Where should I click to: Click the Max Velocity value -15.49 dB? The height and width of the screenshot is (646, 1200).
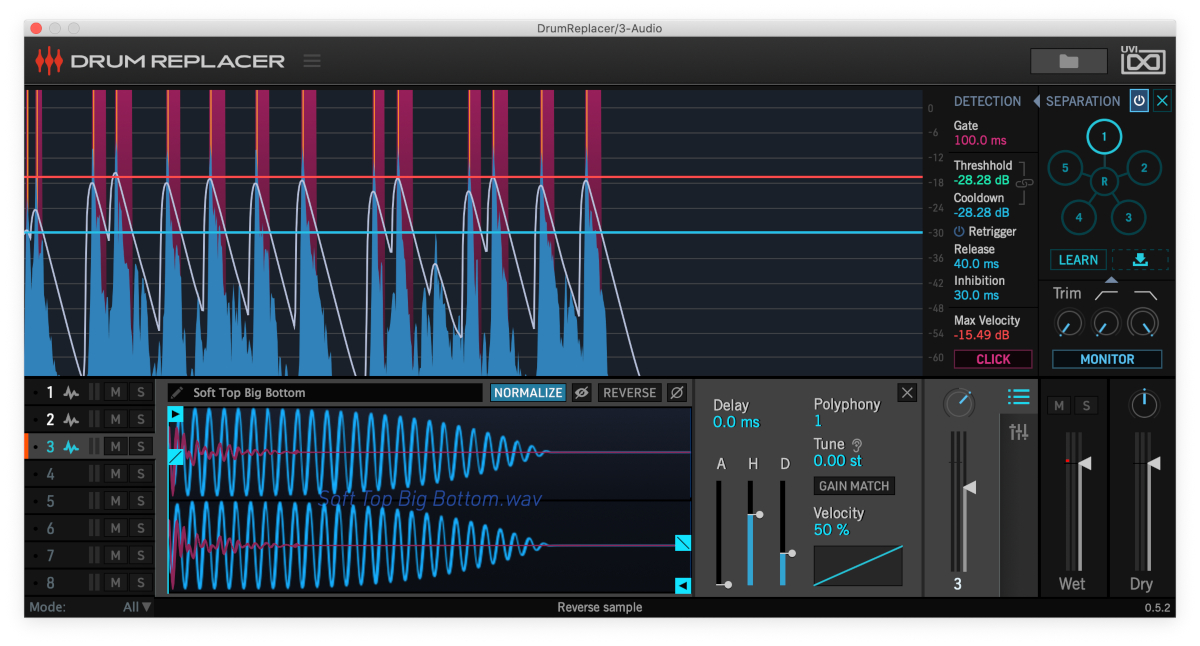(x=981, y=335)
